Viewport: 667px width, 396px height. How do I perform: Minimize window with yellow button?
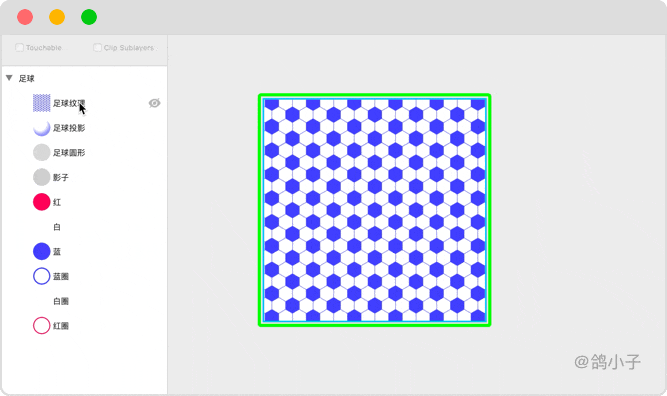[57, 17]
